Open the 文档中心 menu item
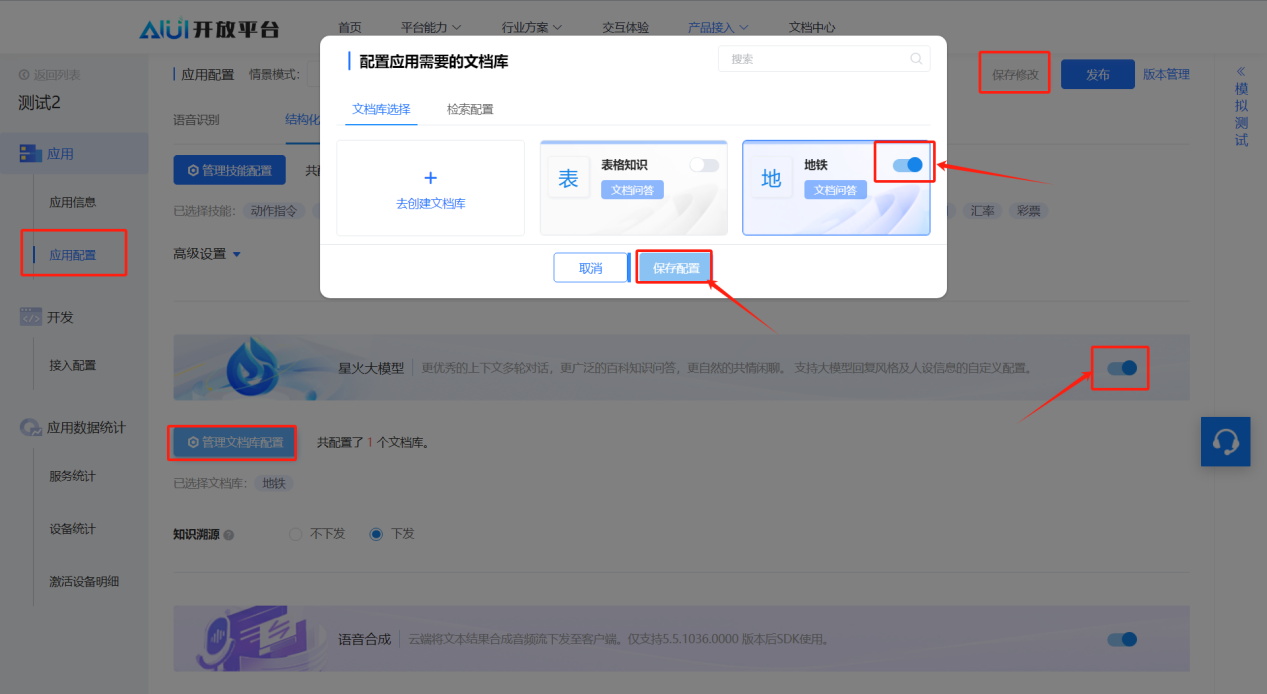Screen dimensions: 1267x694 point(811,27)
